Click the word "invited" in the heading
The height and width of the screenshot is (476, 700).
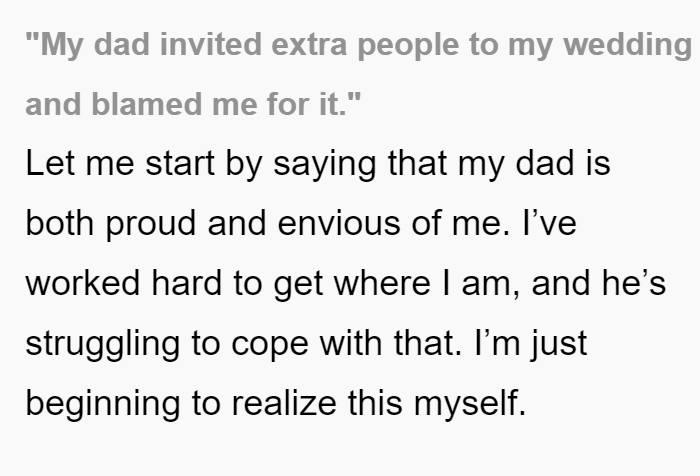(x=211, y=44)
